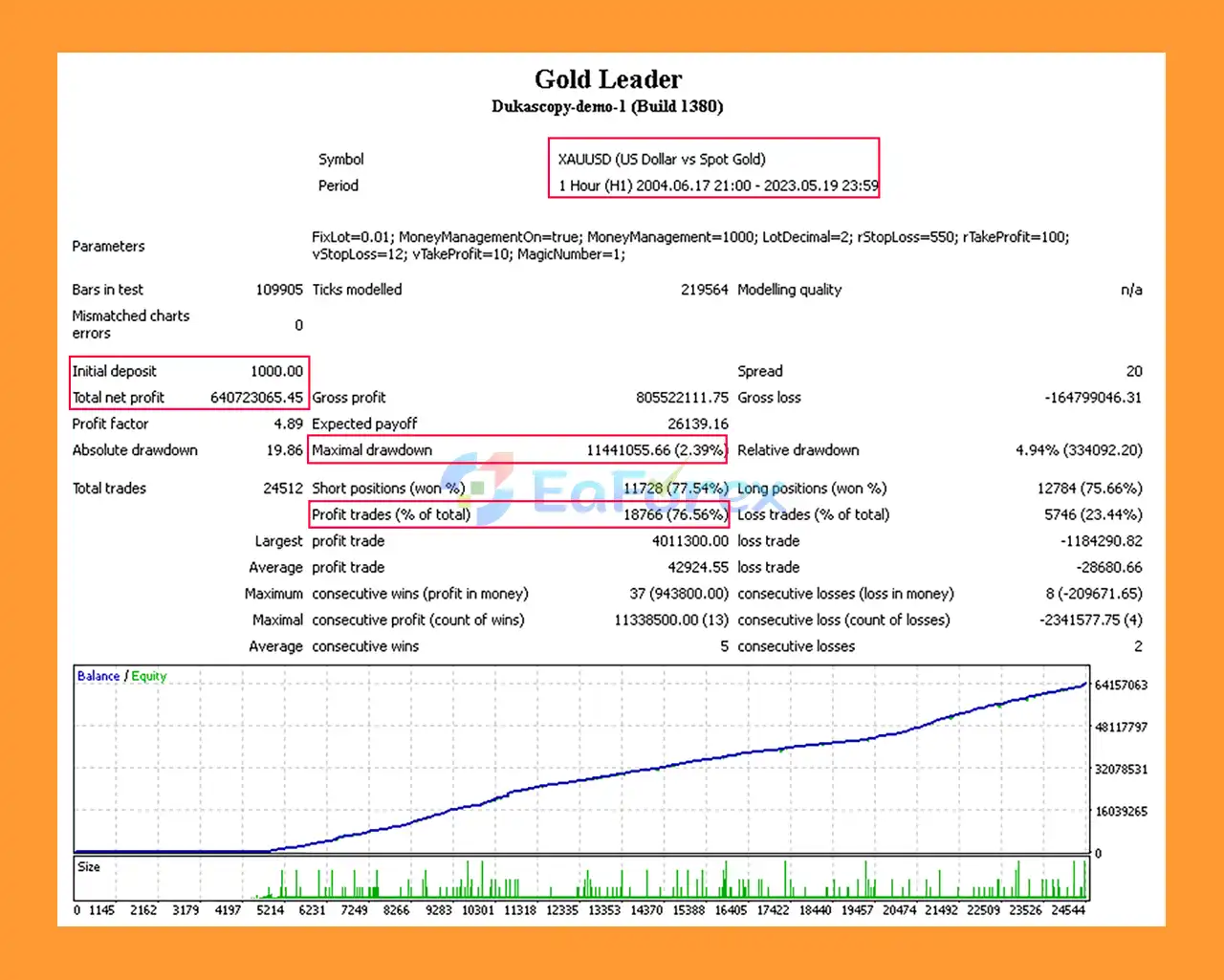
Task: Click the Equity legend label in chart
Action: 149,676
